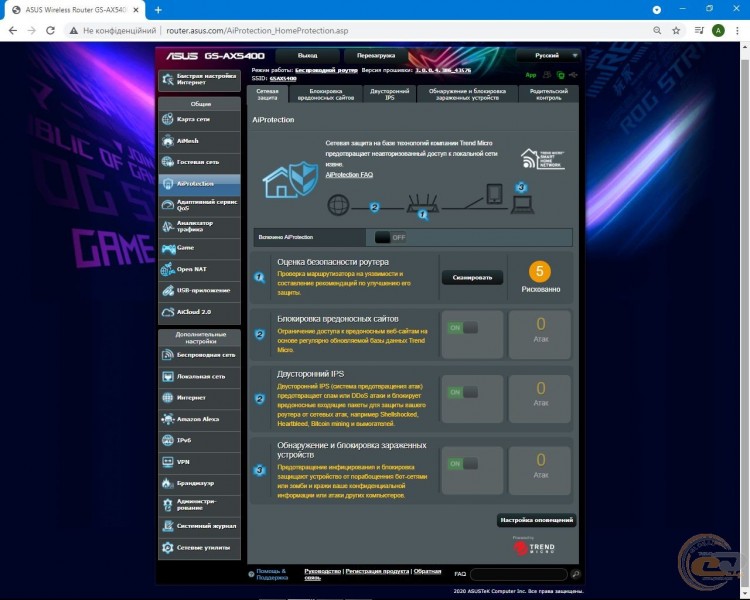
Task: Open Guest Network (Гостевая сеть) icon
Action: [x=167, y=162]
